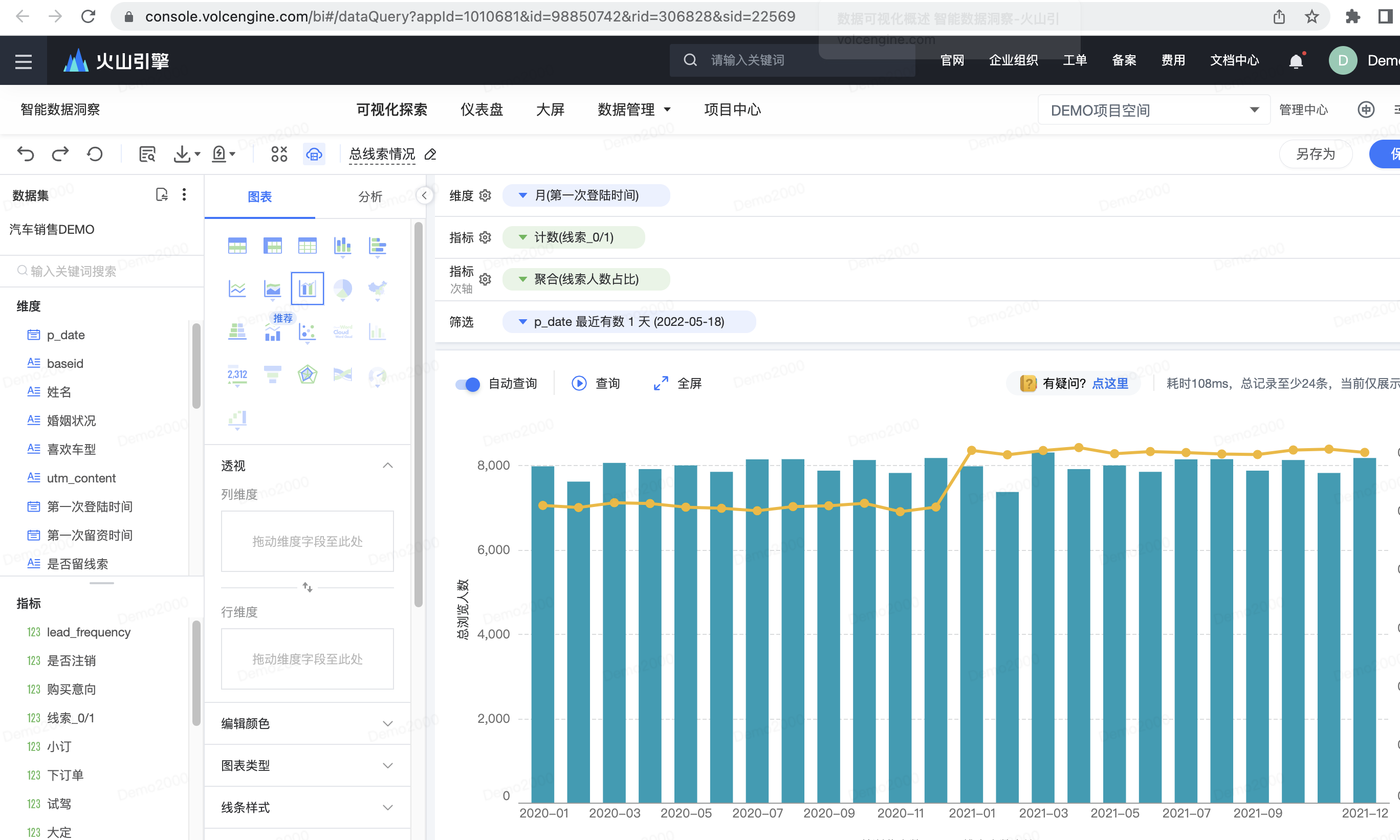Open 仪表盘 in the navigation
This screenshot has height=840, width=1400.
482,110
